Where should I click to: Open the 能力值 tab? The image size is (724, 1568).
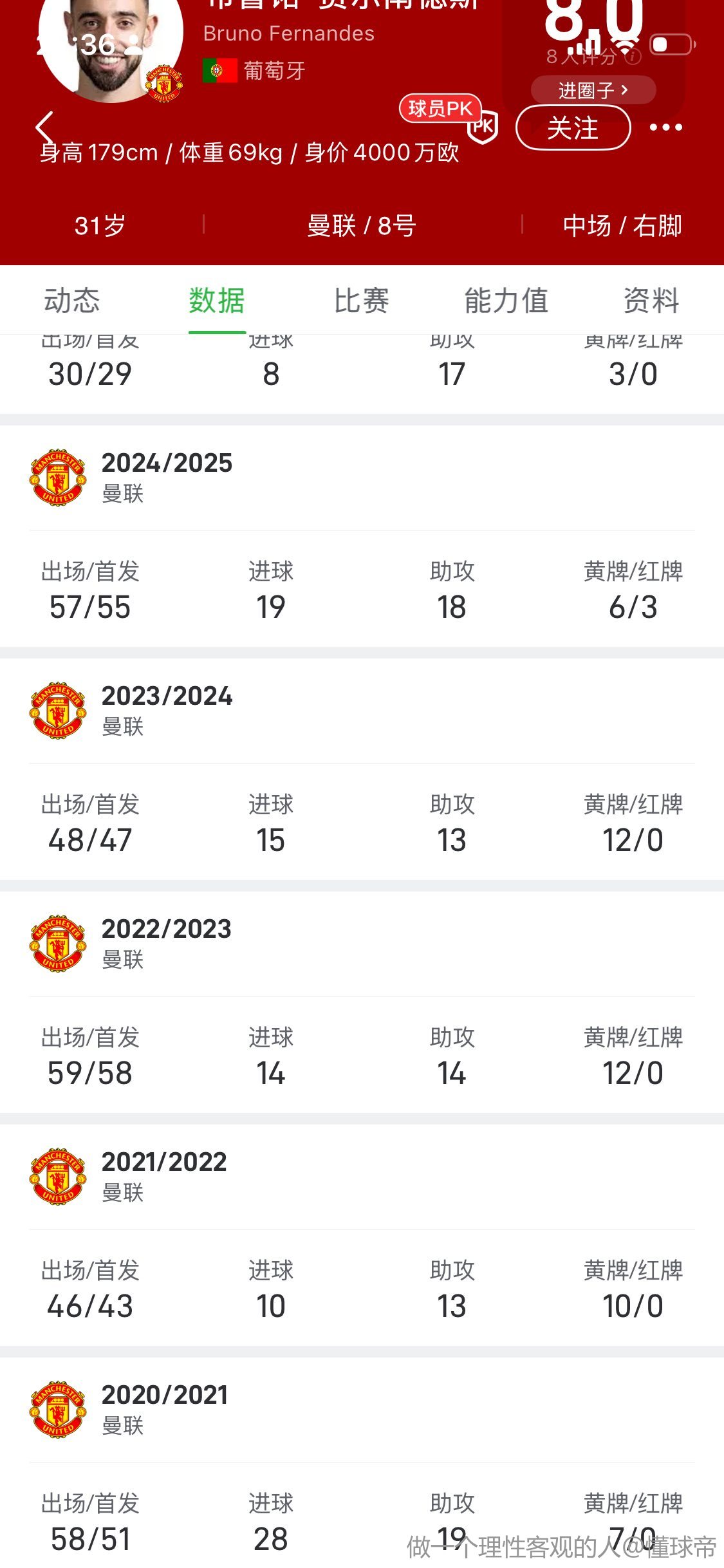point(506,301)
